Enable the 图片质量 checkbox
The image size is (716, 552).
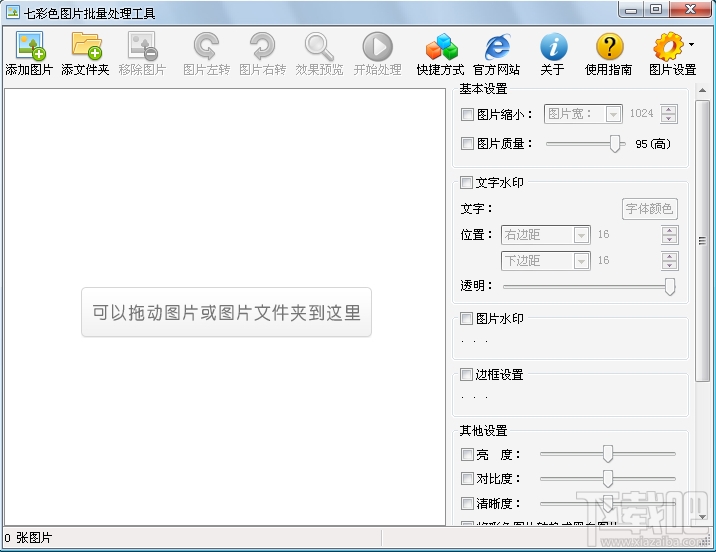(x=467, y=143)
